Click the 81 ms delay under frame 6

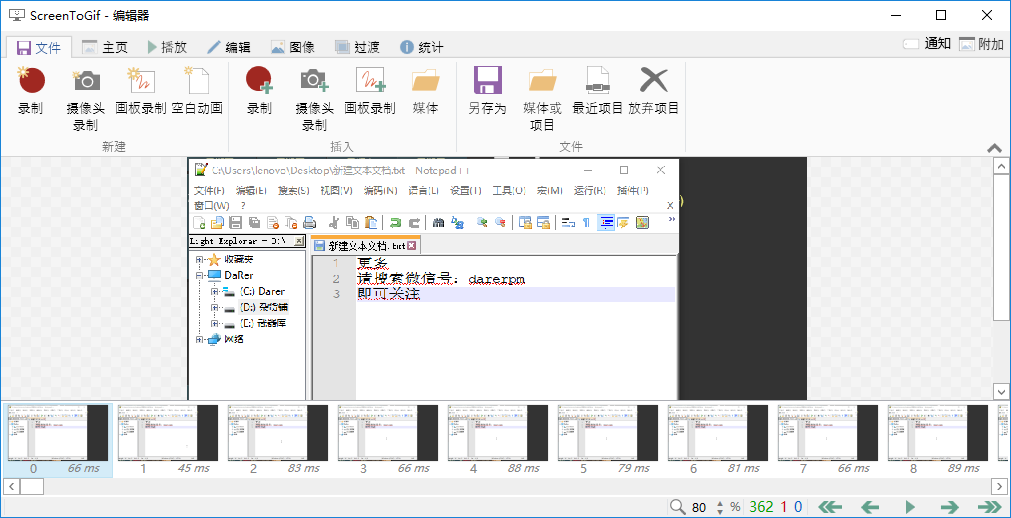[744, 468]
